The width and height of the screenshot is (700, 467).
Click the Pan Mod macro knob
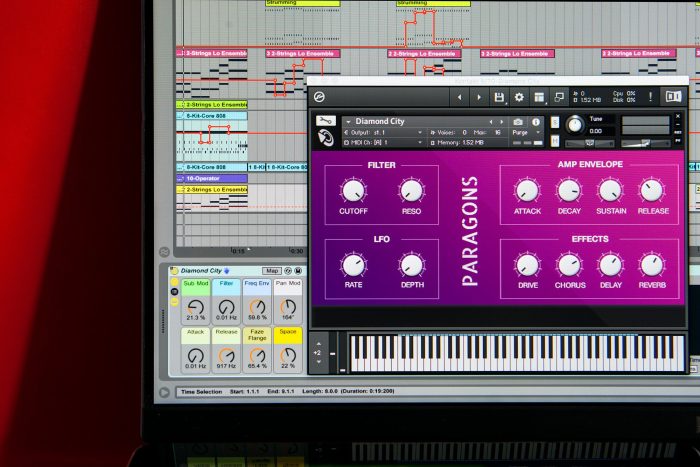pyautogui.click(x=288, y=307)
